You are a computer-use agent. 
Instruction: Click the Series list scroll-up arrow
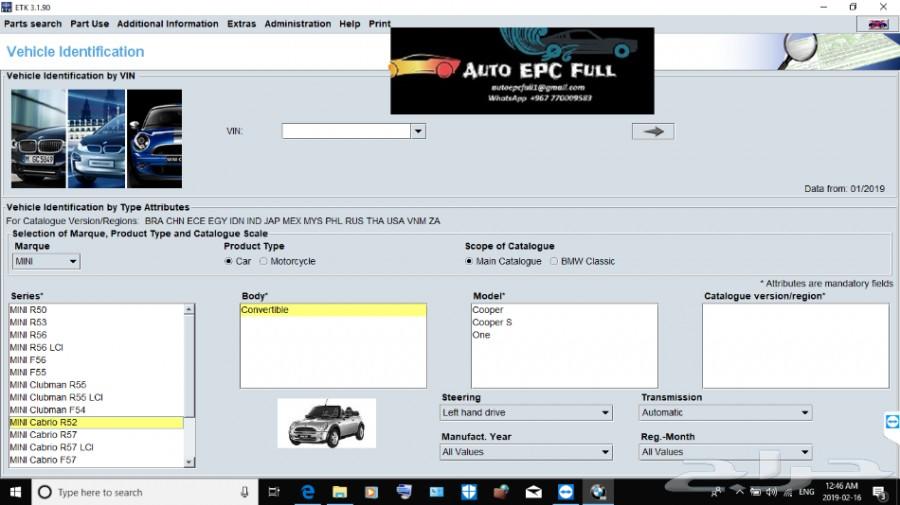pos(189,309)
